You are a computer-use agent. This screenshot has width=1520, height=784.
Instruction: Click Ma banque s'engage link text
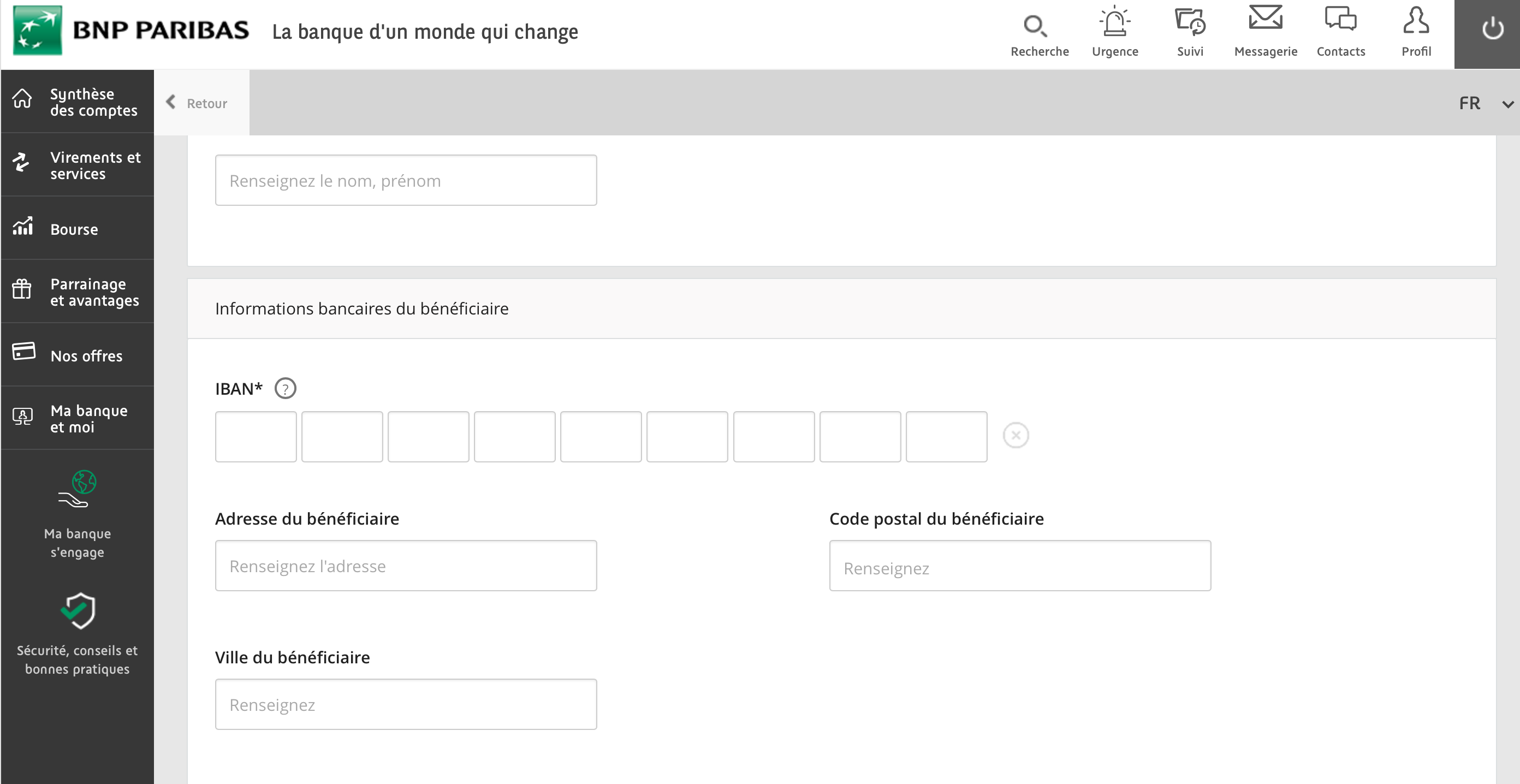click(78, 543)
